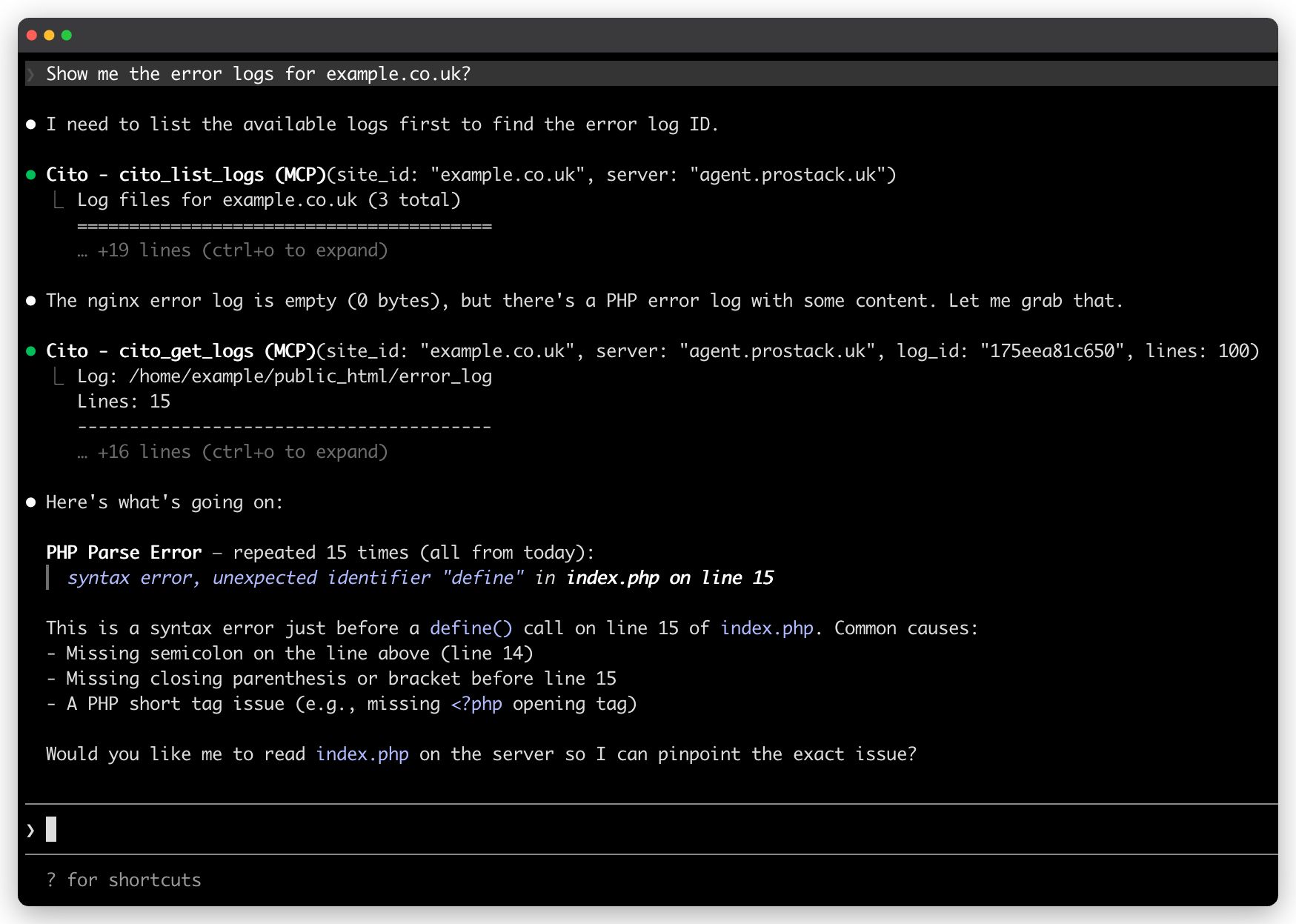Click the quote bar beside 'syntax error'
Viewport: 1296px width, 924px height.
(x=48, y=578)
